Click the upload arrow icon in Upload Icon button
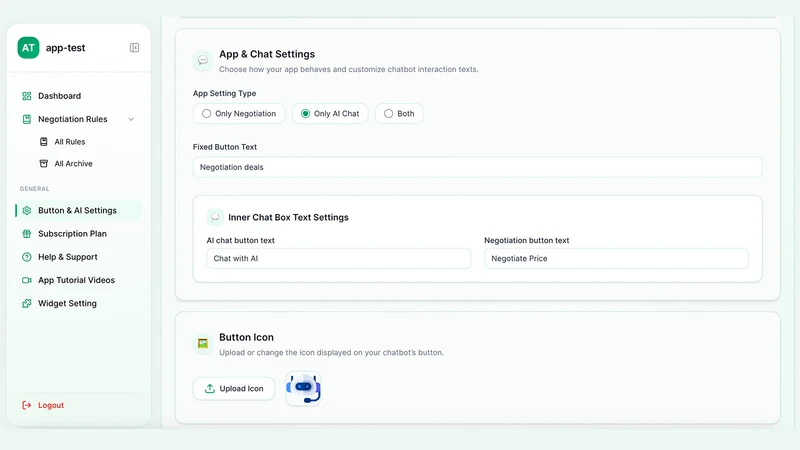Image resolution: width=800 pixels, height=450 pixels. pos(210,389)
